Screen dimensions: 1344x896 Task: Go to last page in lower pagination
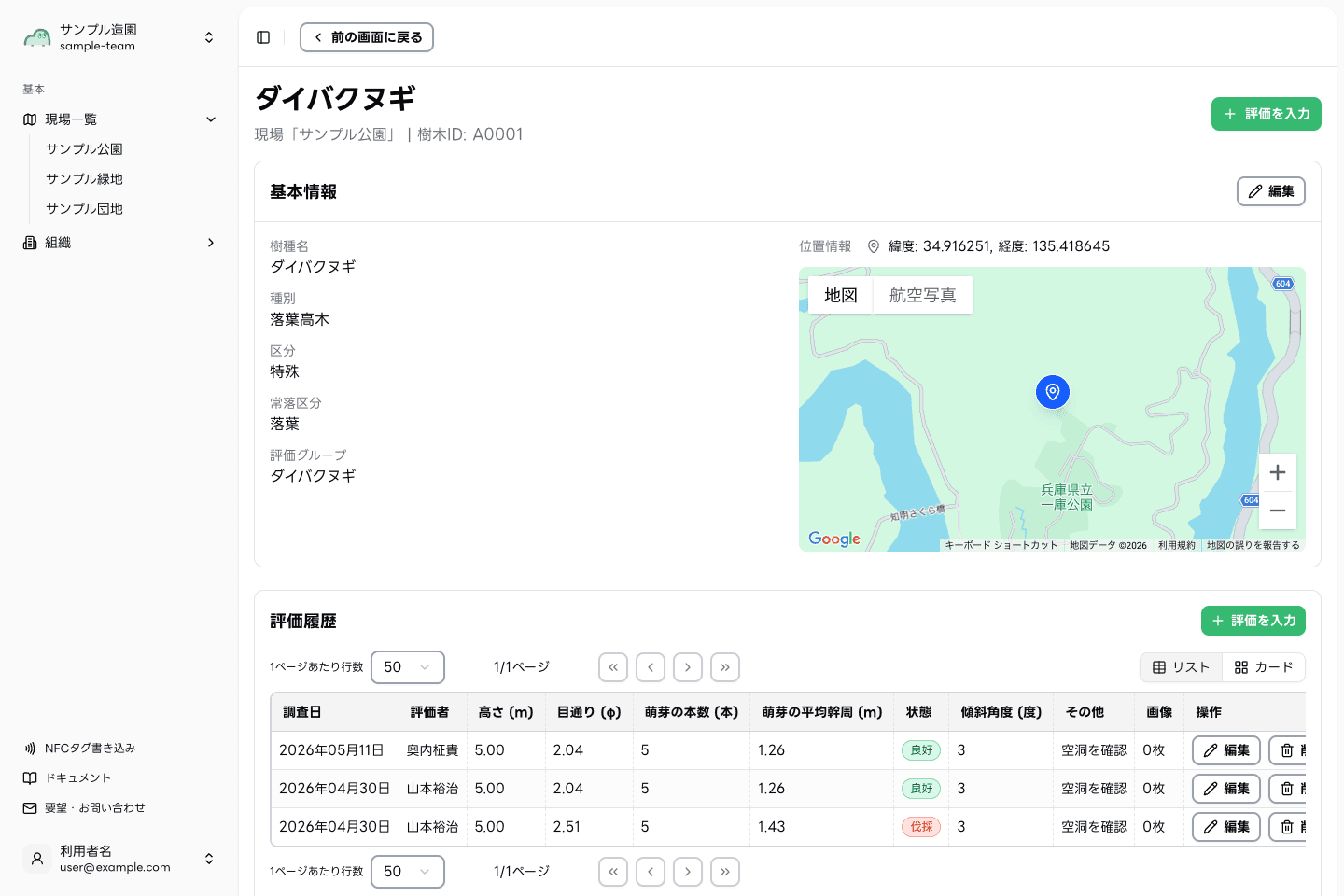(x=725, y=872)
